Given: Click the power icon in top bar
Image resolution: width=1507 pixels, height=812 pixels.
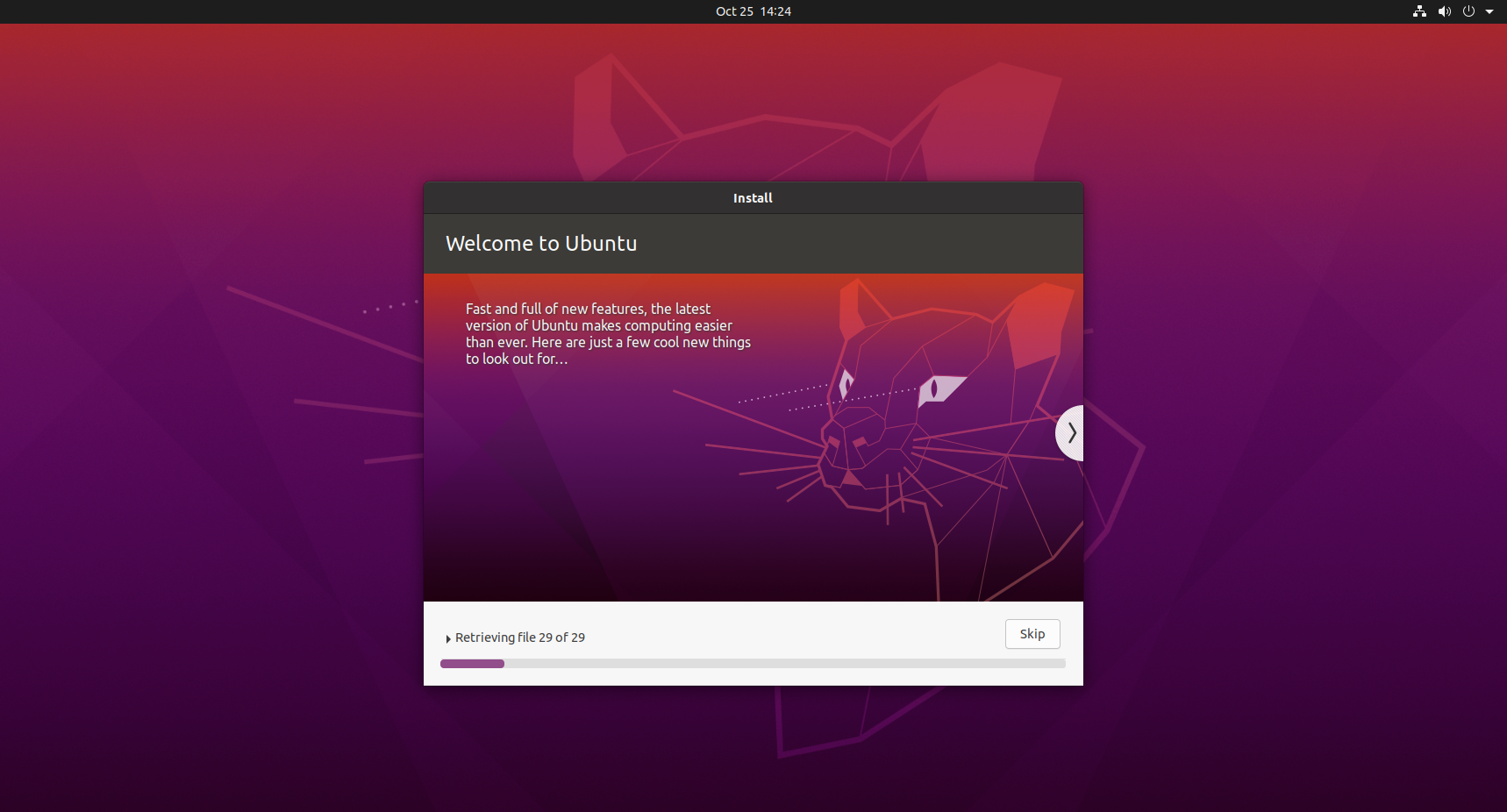Looking at the screenshot, I should (1468, 11).
